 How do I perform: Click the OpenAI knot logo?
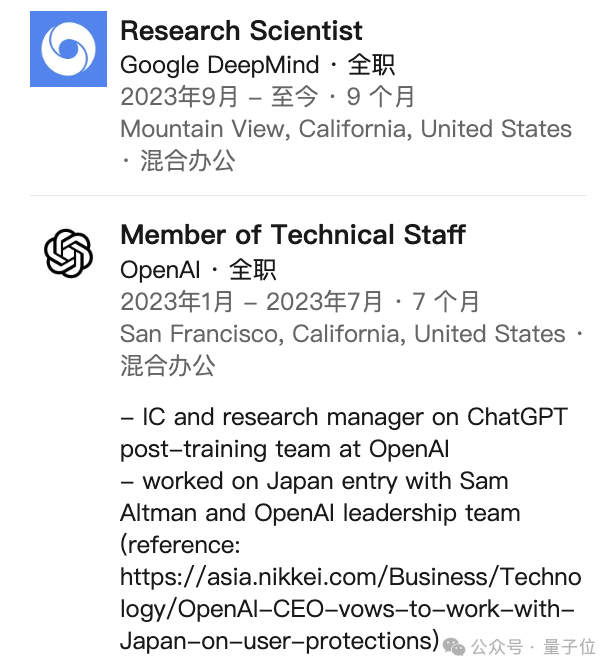[x=68, y=253]
